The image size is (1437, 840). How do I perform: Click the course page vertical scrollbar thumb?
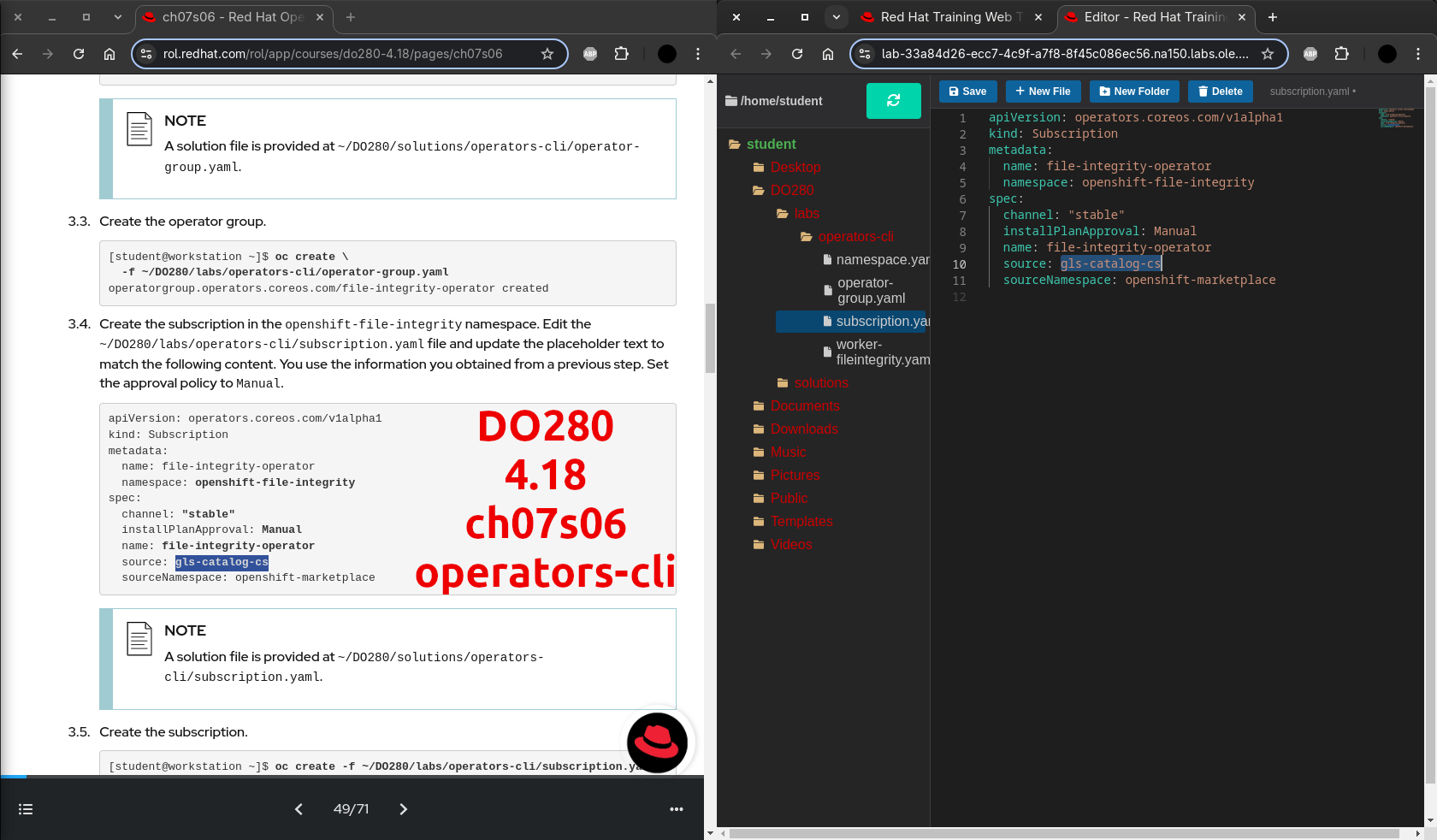(710, 339)
